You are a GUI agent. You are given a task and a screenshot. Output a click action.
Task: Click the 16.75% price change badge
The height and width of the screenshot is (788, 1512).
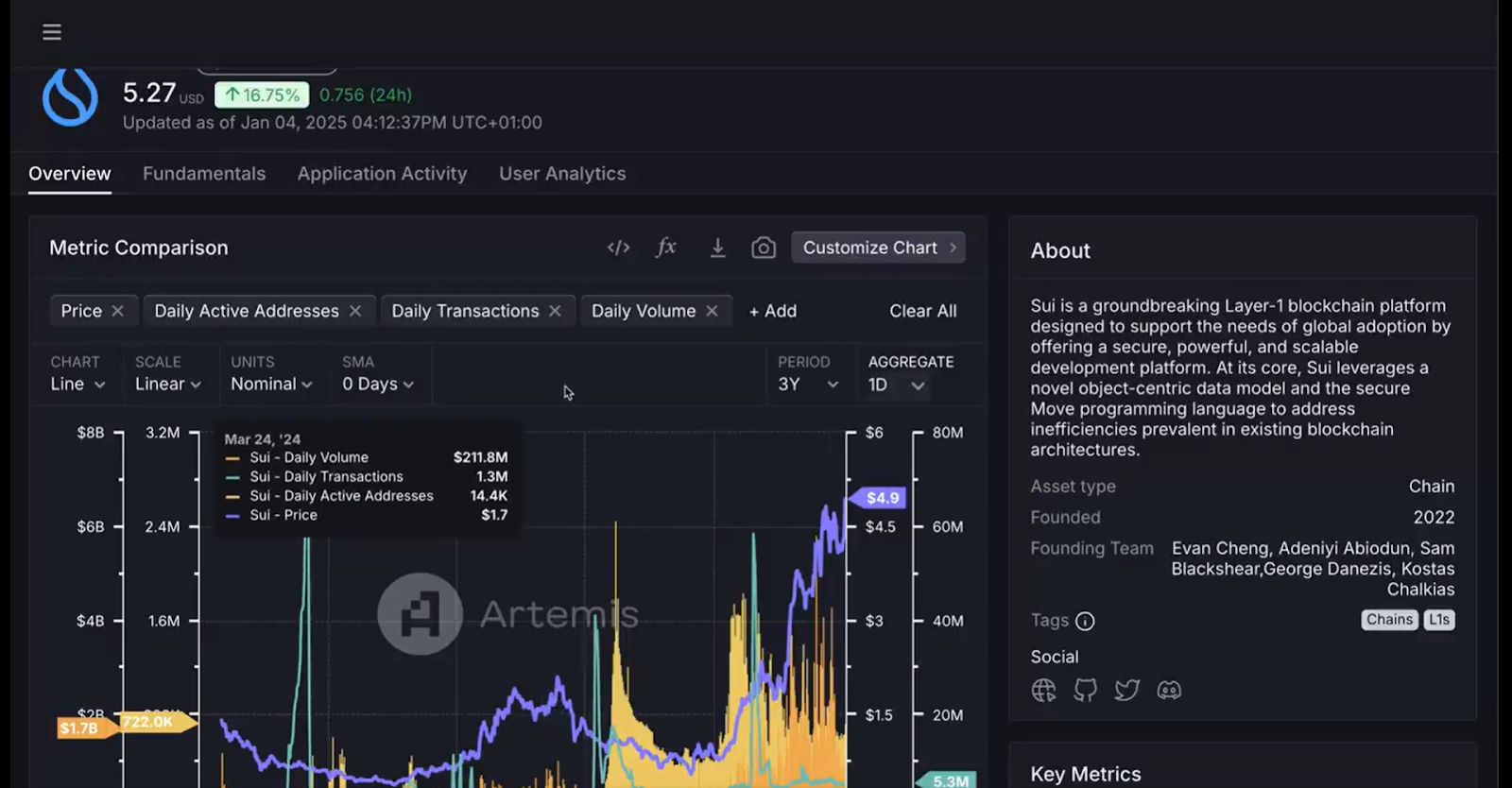(262, 95)
